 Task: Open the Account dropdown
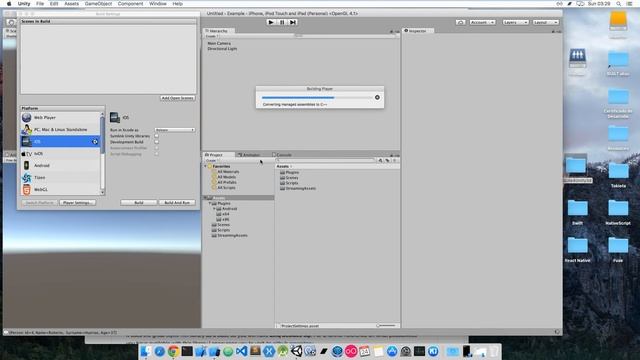[482, 22]
